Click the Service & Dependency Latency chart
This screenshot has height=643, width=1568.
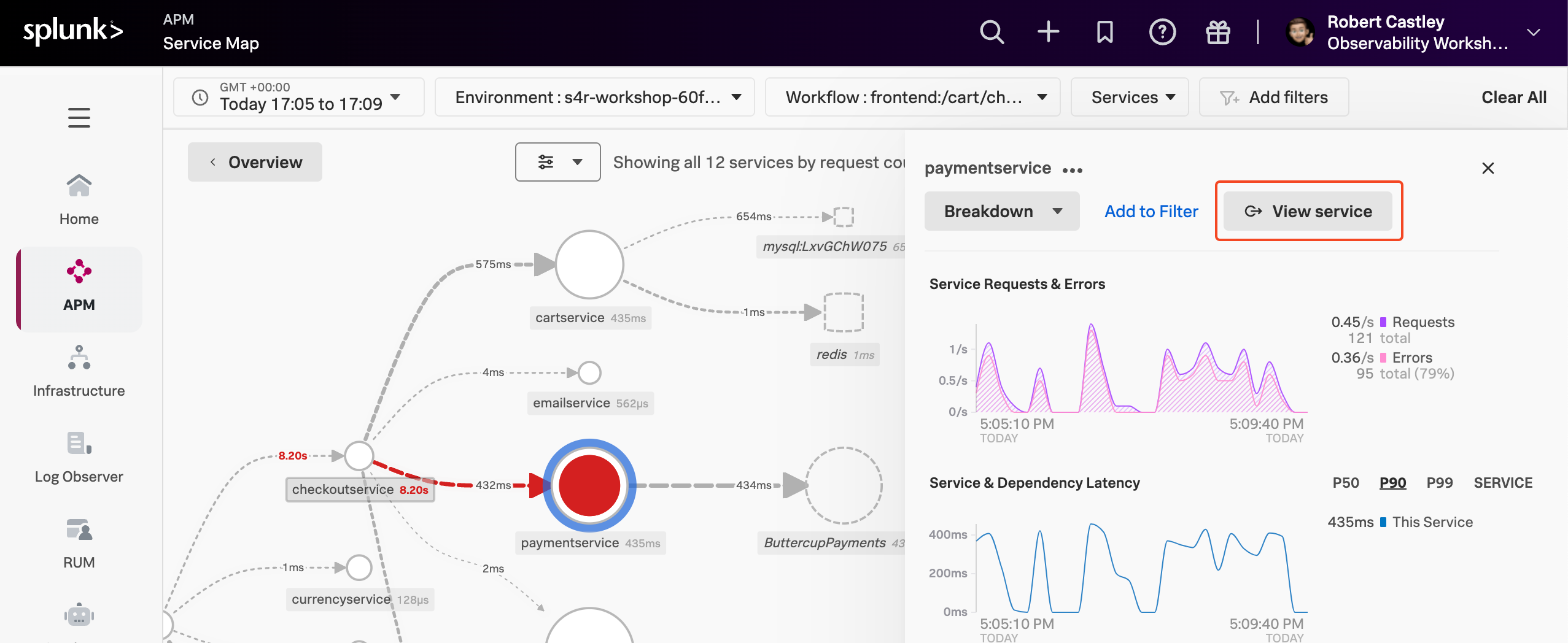pos(1141,568)
